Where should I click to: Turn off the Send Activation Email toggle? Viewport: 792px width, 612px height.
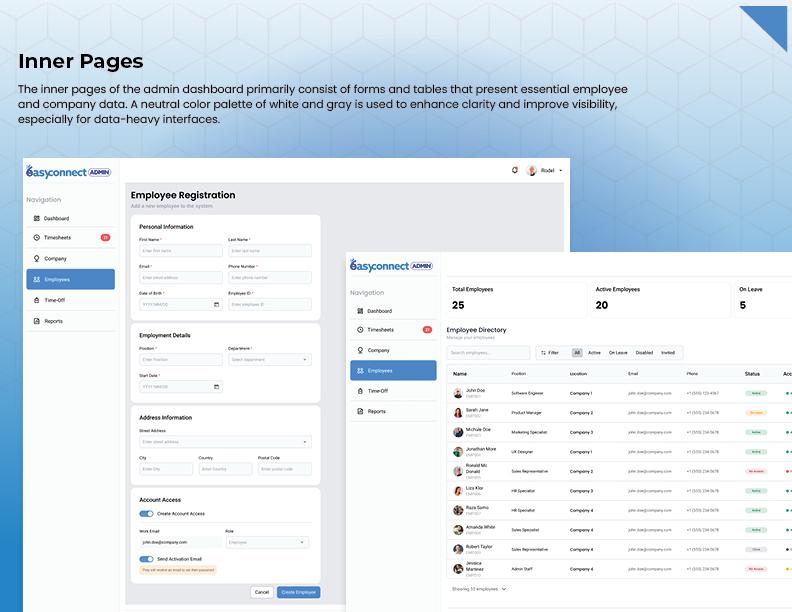(146, 559)
